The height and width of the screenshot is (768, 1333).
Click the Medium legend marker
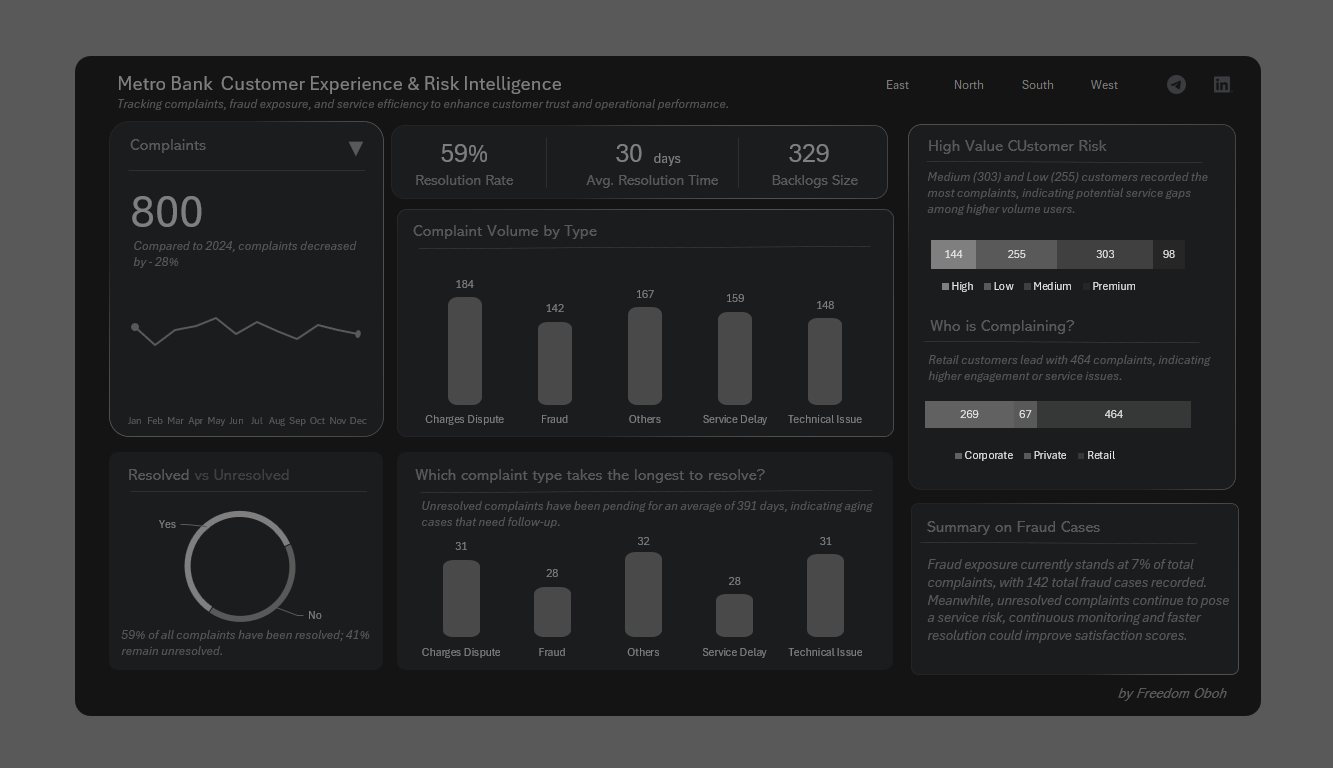pyautogui.click(x=1027, y=287)
